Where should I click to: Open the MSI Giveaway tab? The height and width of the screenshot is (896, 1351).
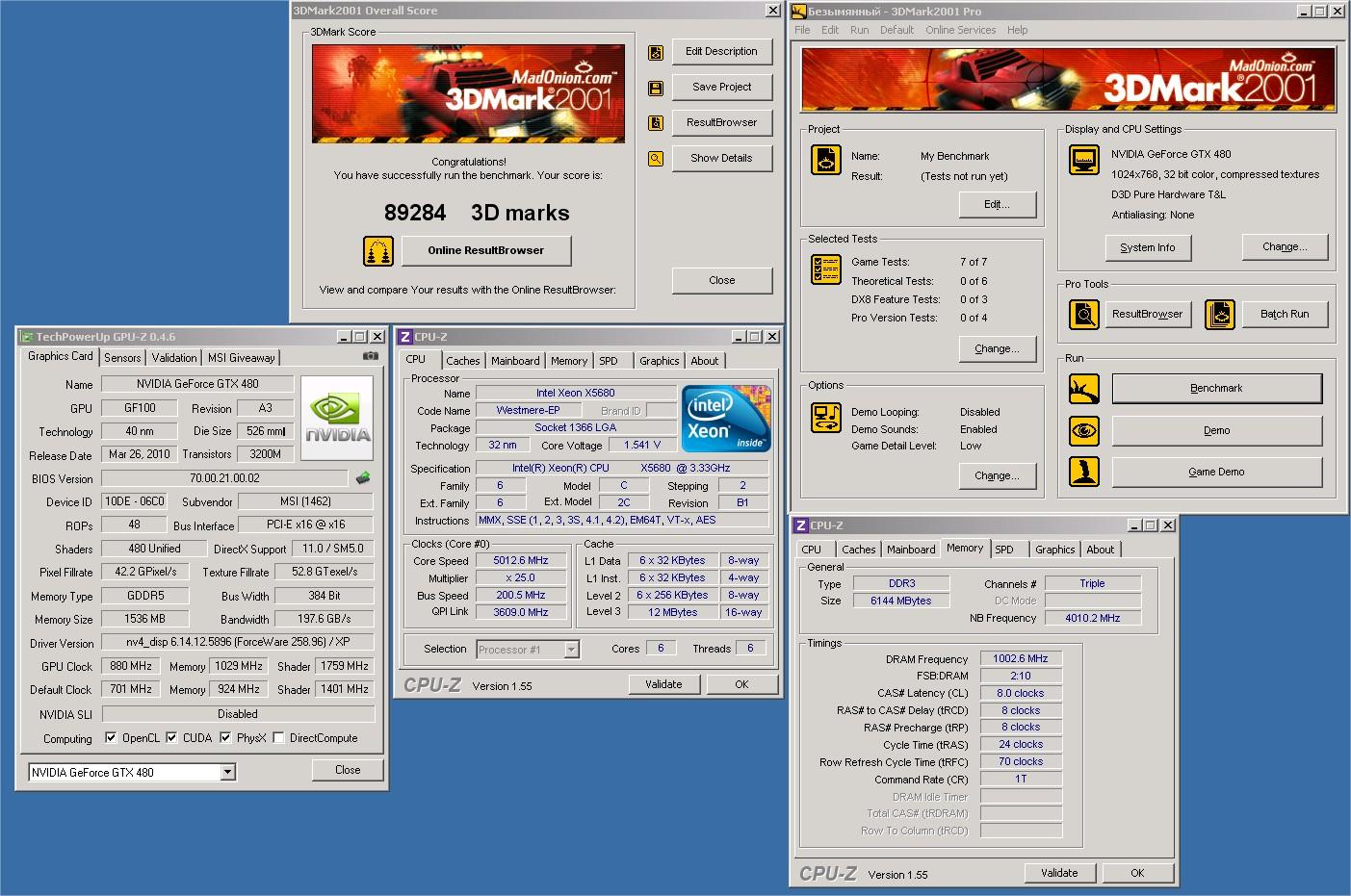tap(241, 357)
